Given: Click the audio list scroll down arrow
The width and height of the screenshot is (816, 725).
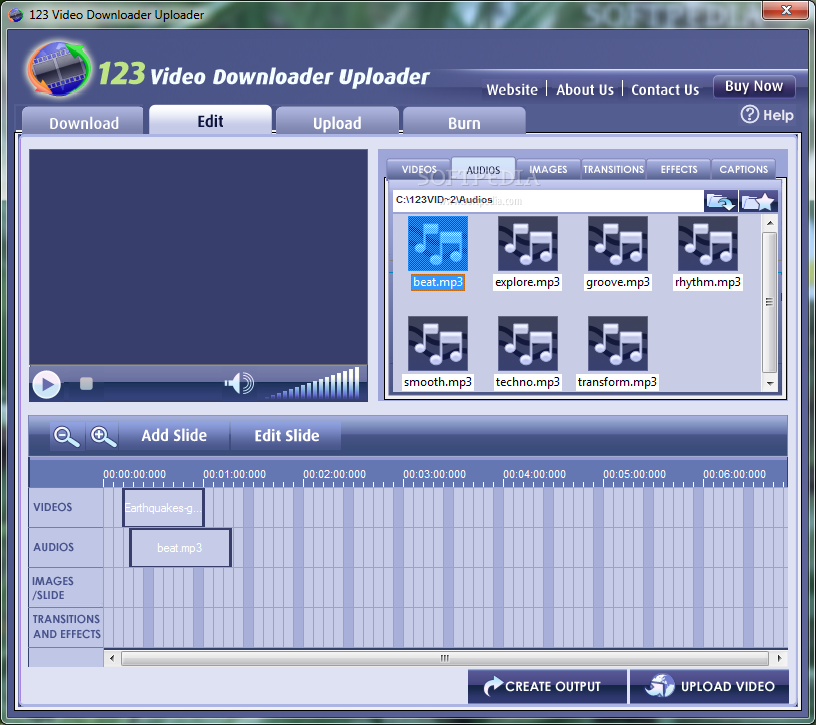Looking at the screenshot, I should pyautogui.click(x=770, y=384).
